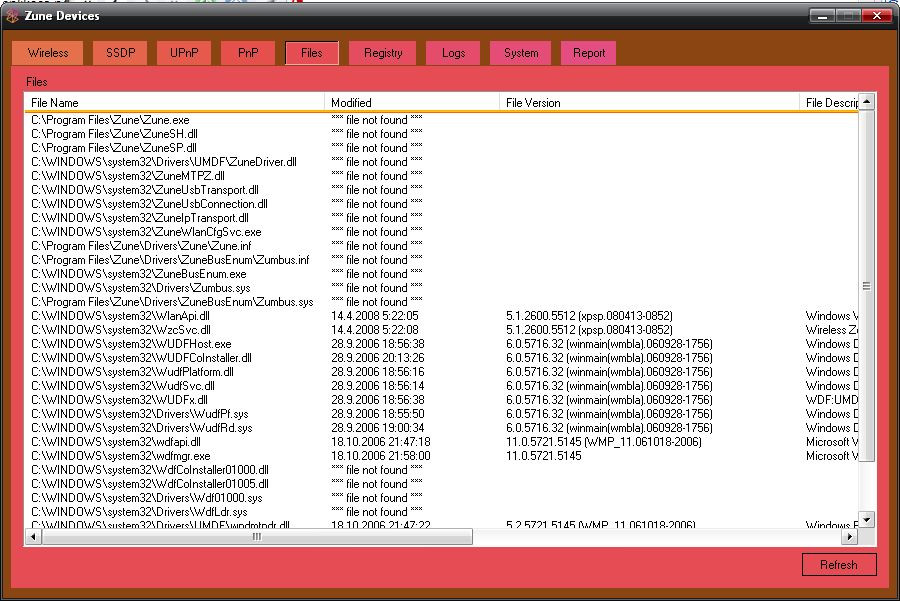
Task: Switch to the Wireless tab
Action: click(48, 53)
